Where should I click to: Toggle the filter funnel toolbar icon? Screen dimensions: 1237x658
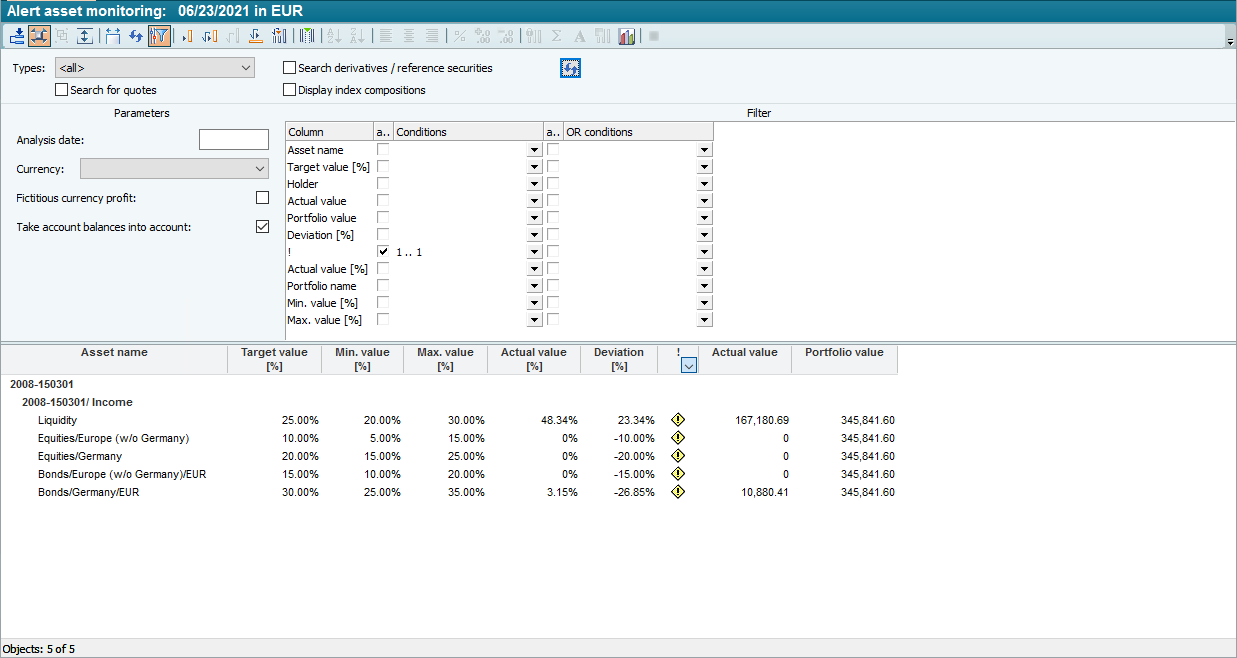(x=159, y=36)
